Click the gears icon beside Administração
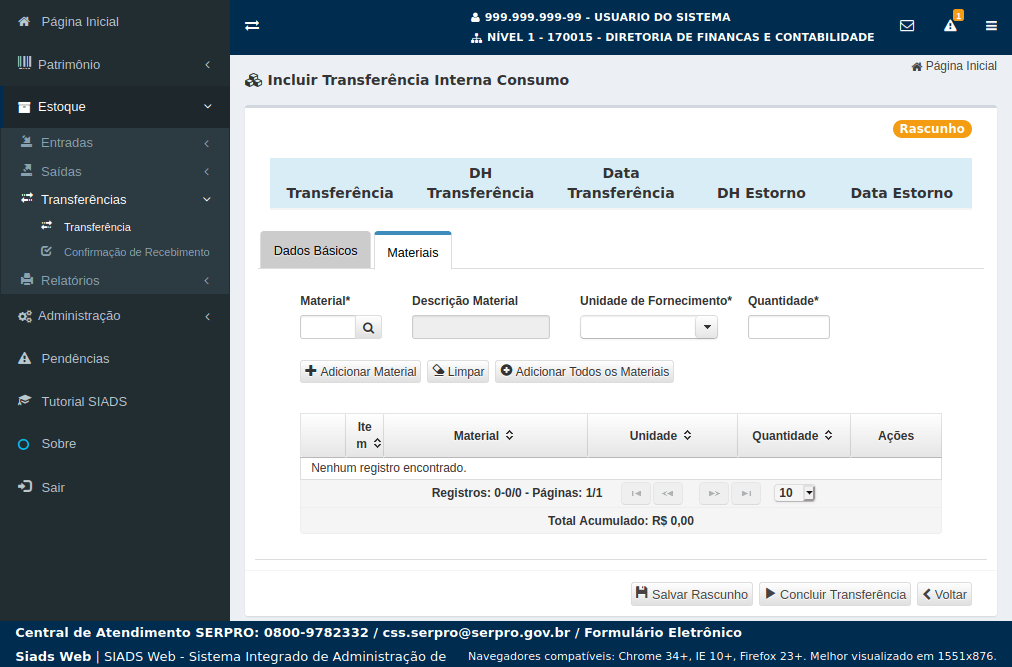This screenshot has width=1012, height=667. [x=25, y=316]
